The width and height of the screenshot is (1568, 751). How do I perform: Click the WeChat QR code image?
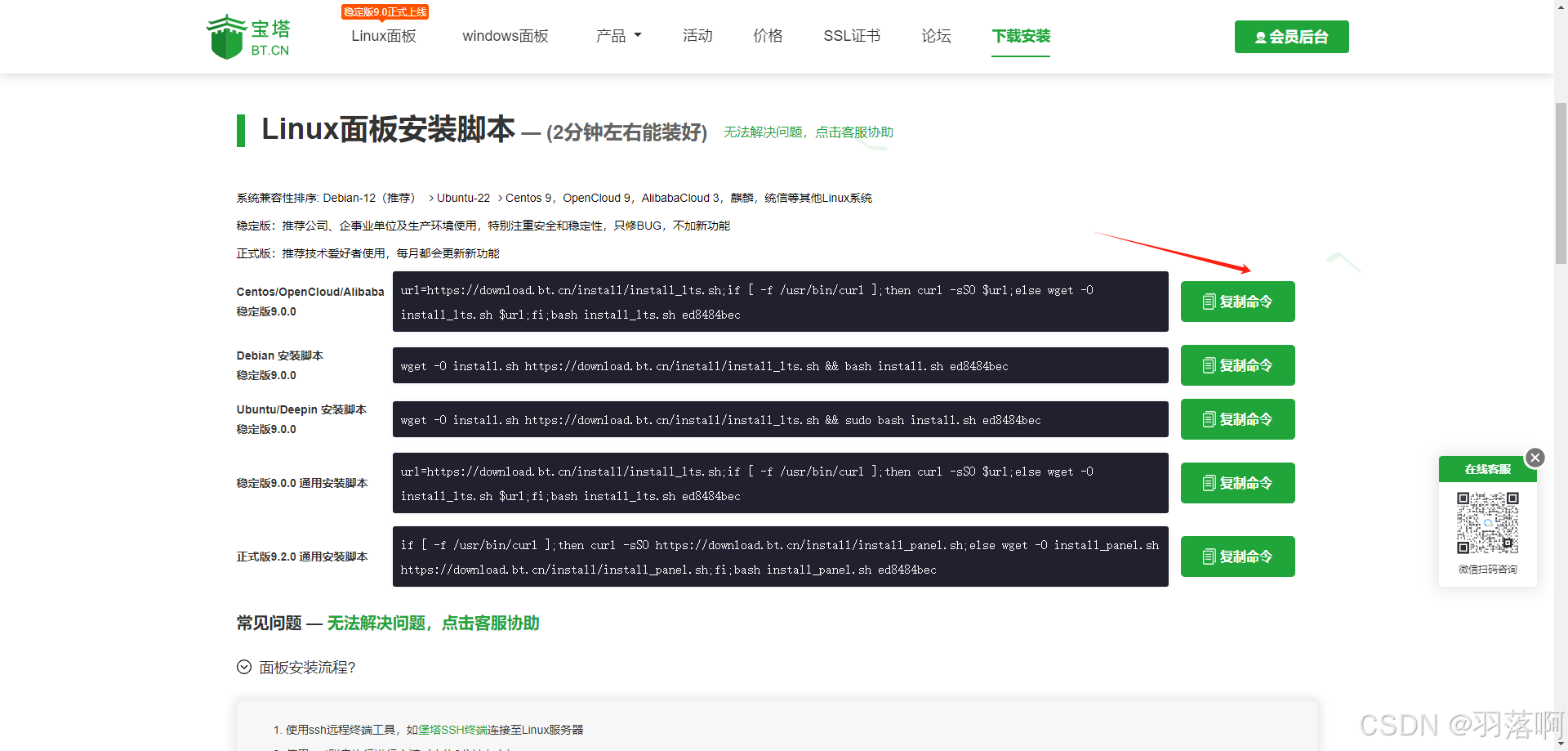(1488, 523)
